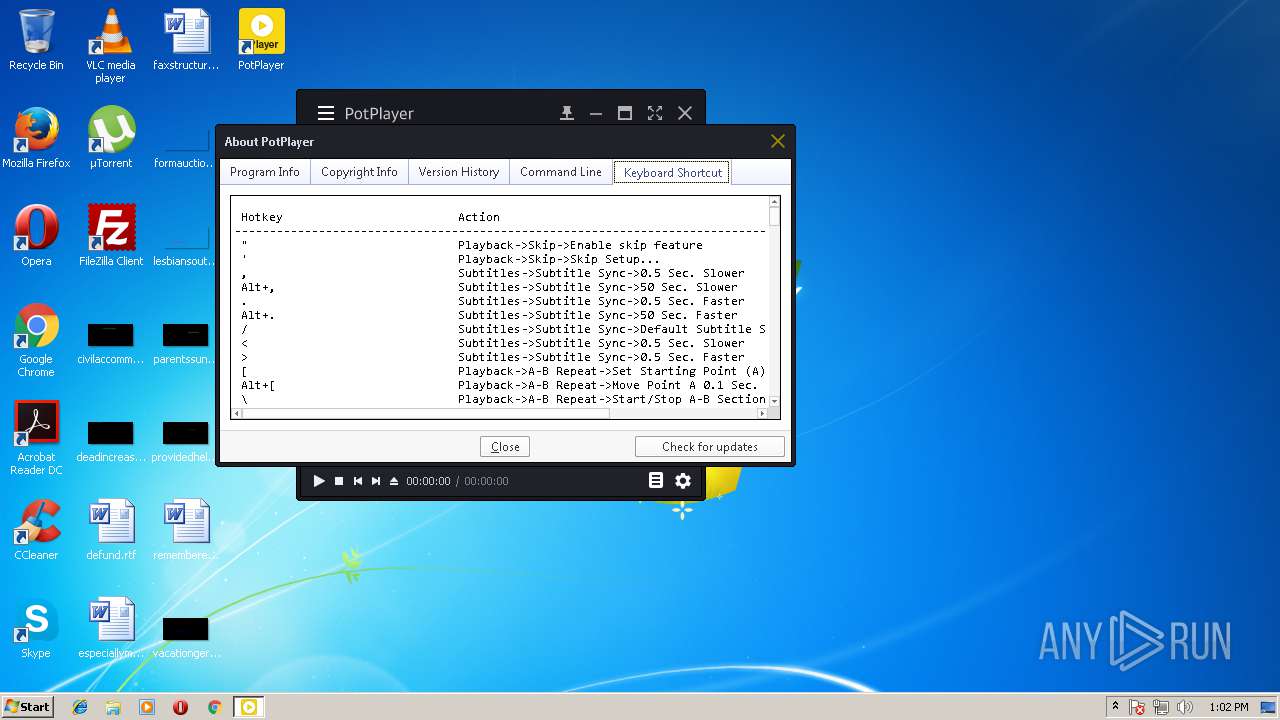
Task: Click the 00:00:00 elapsed time display
Action: tap(428, 481)
